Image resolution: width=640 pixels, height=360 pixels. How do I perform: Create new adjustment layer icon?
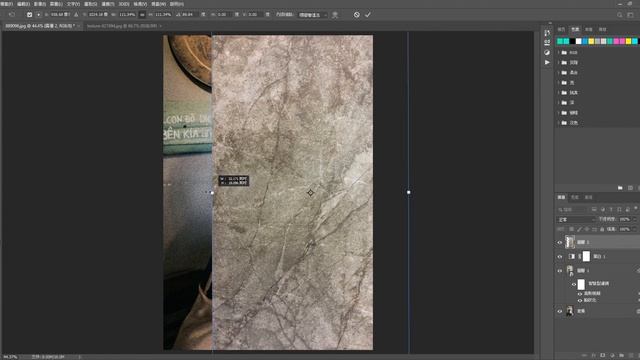pyautogui.click(x=612, y=356)
